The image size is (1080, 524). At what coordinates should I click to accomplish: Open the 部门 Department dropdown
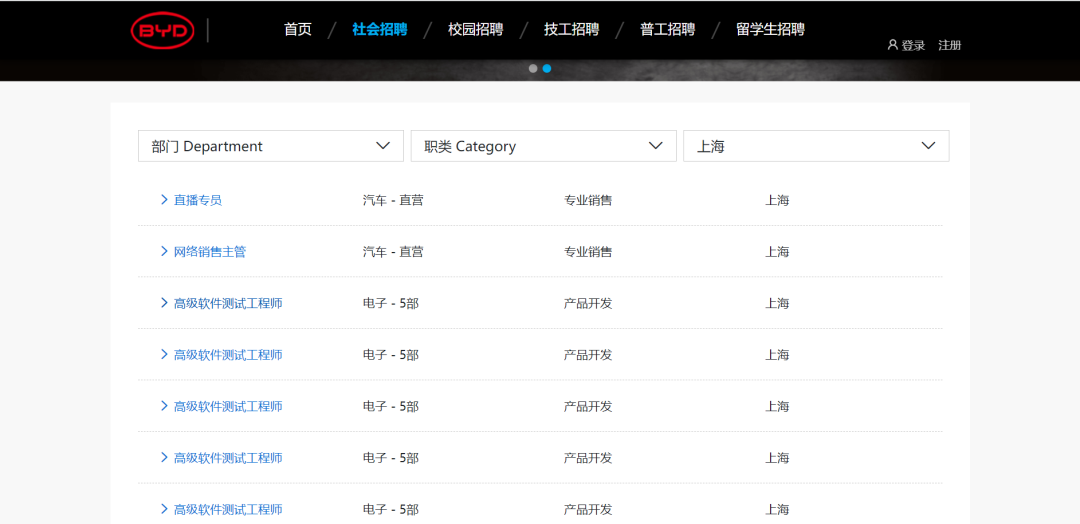click(270, 146)
